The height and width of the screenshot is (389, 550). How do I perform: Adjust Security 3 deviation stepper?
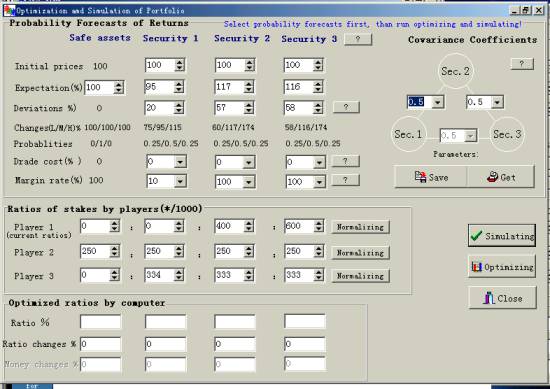click(318, 108)
